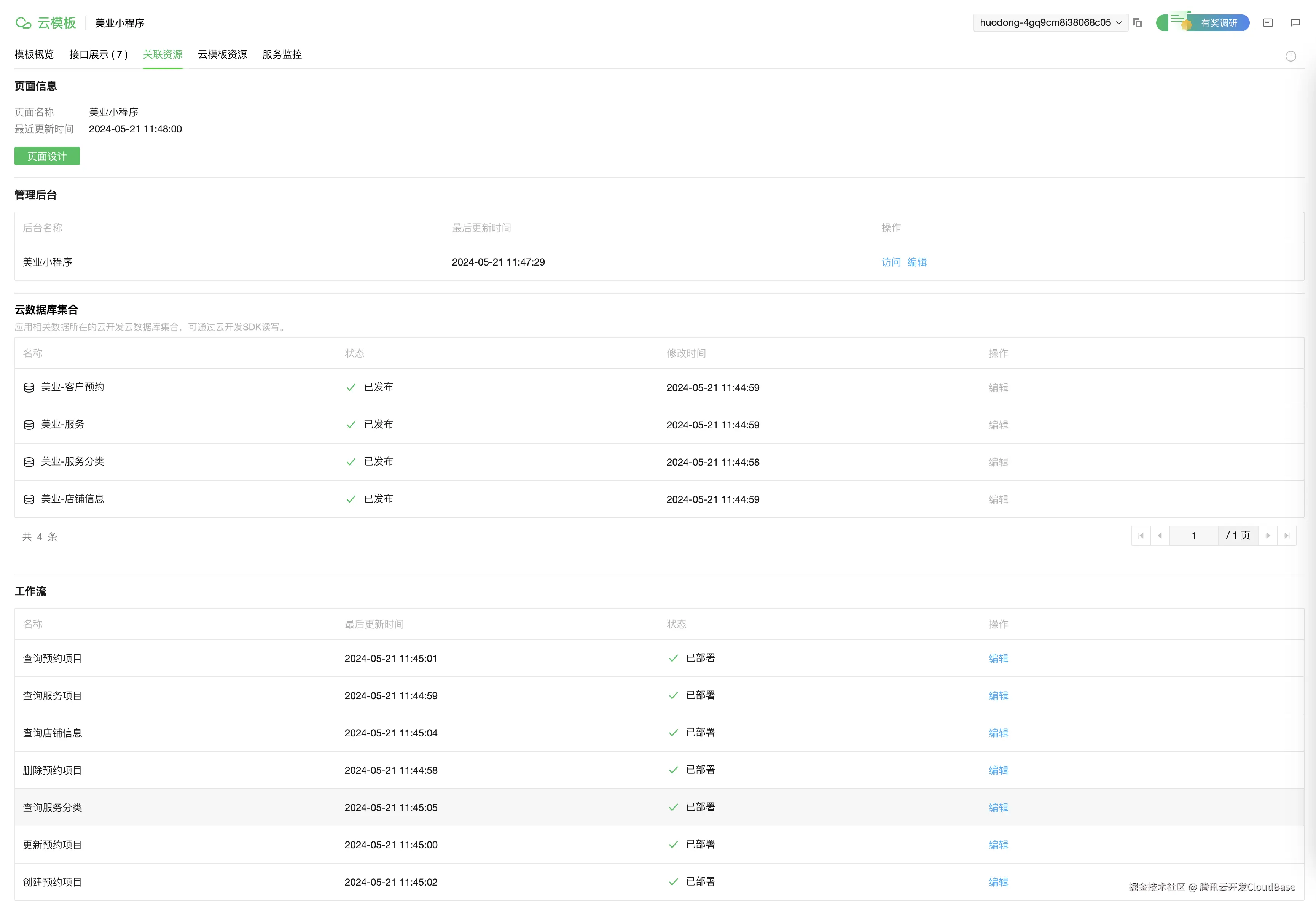The height and width of the screenshot is (913, 1316).
Task: Click the info circle icon below header
Action: (x=1290, y=56)
